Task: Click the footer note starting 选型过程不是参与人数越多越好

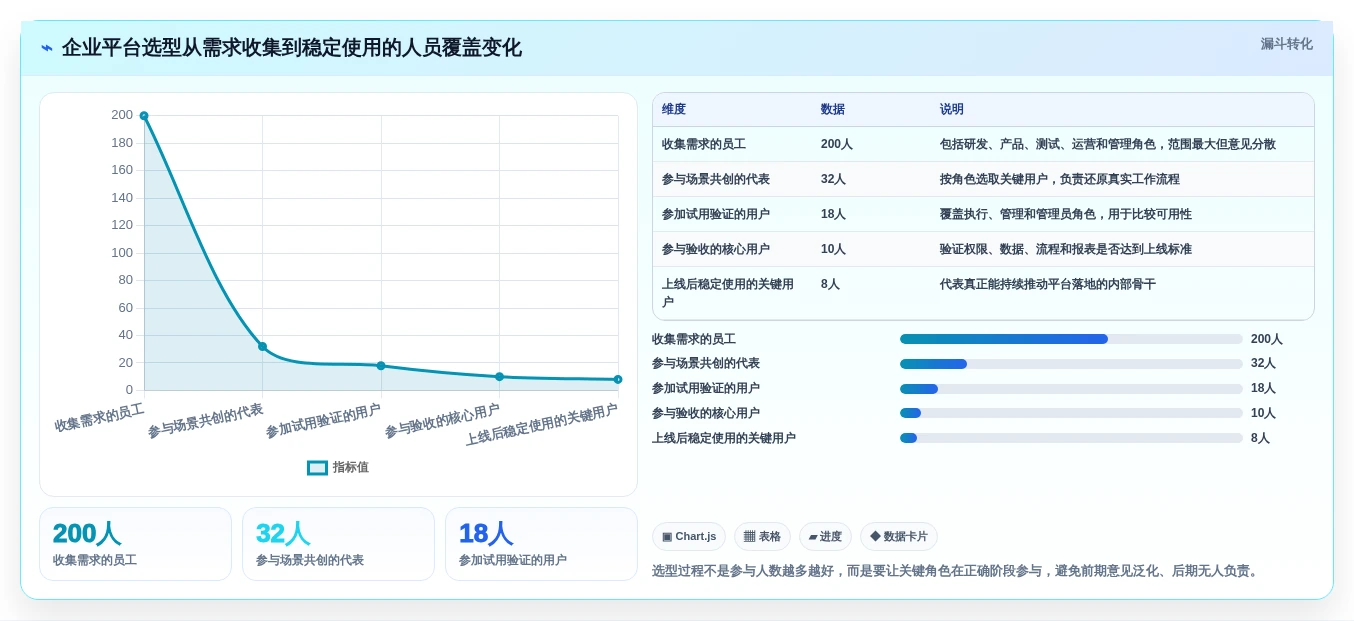Action: 957,571
